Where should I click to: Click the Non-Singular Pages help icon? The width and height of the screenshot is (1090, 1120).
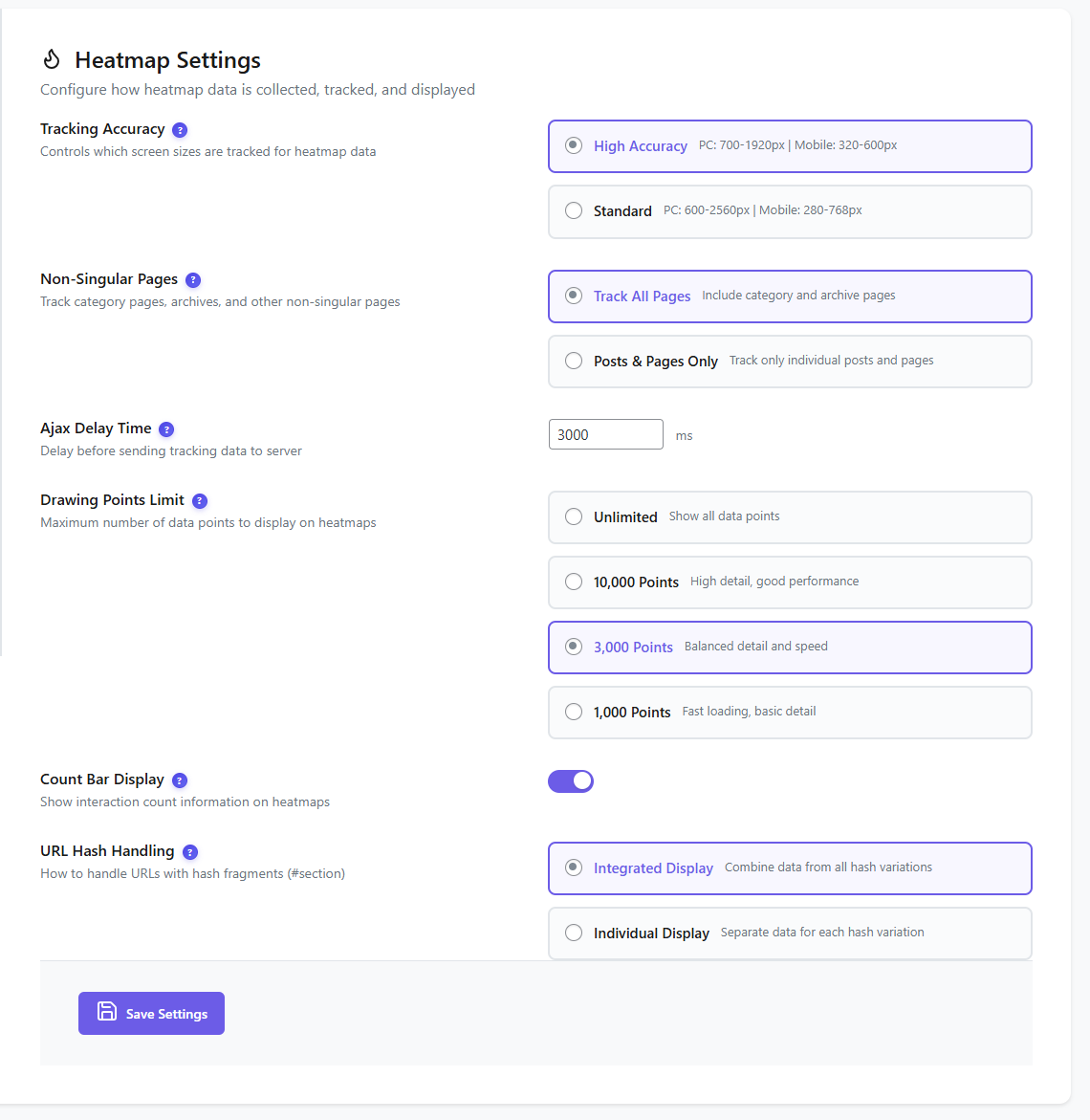[193, 279]
